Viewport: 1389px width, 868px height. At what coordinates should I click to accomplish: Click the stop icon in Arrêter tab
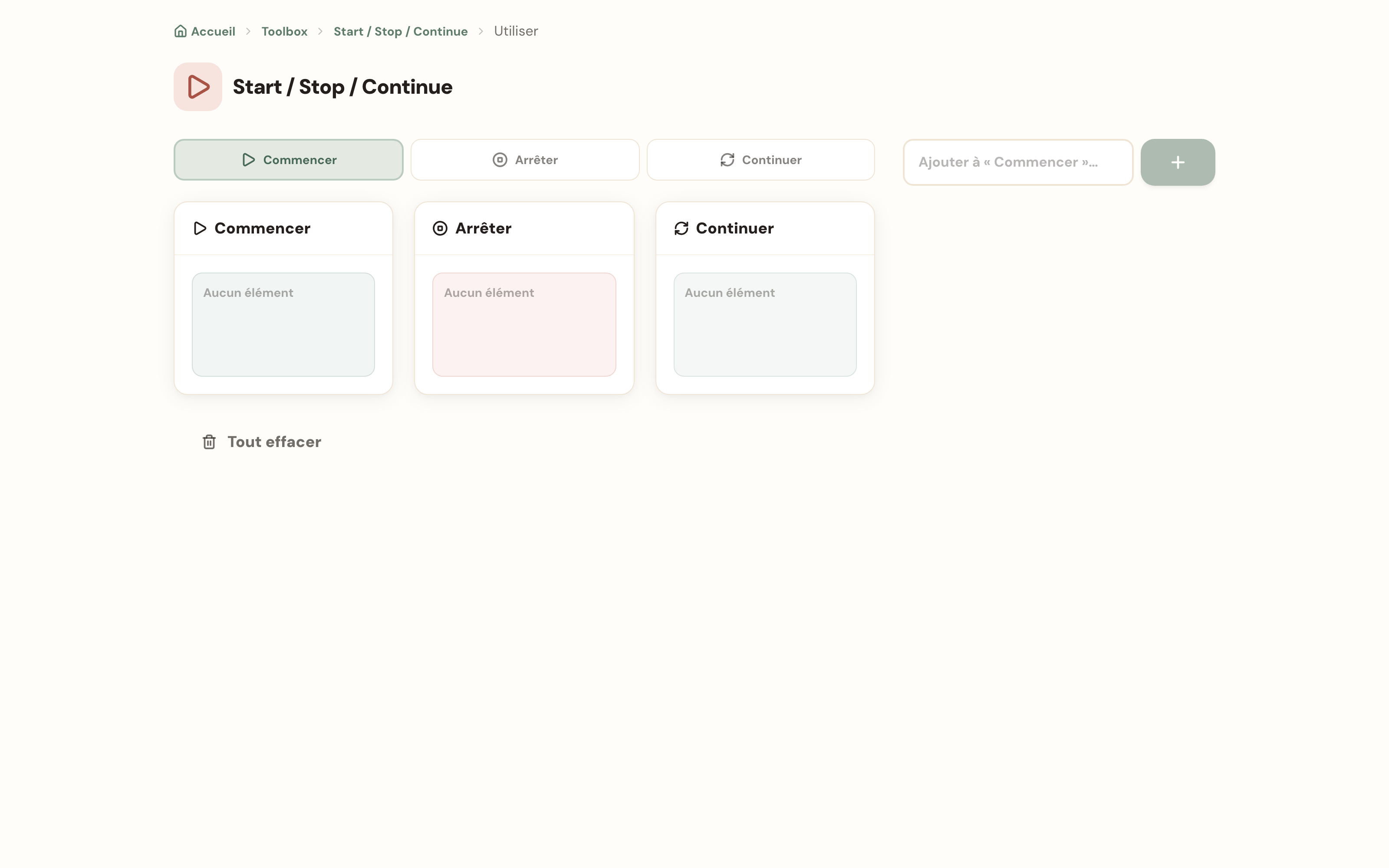500,160
